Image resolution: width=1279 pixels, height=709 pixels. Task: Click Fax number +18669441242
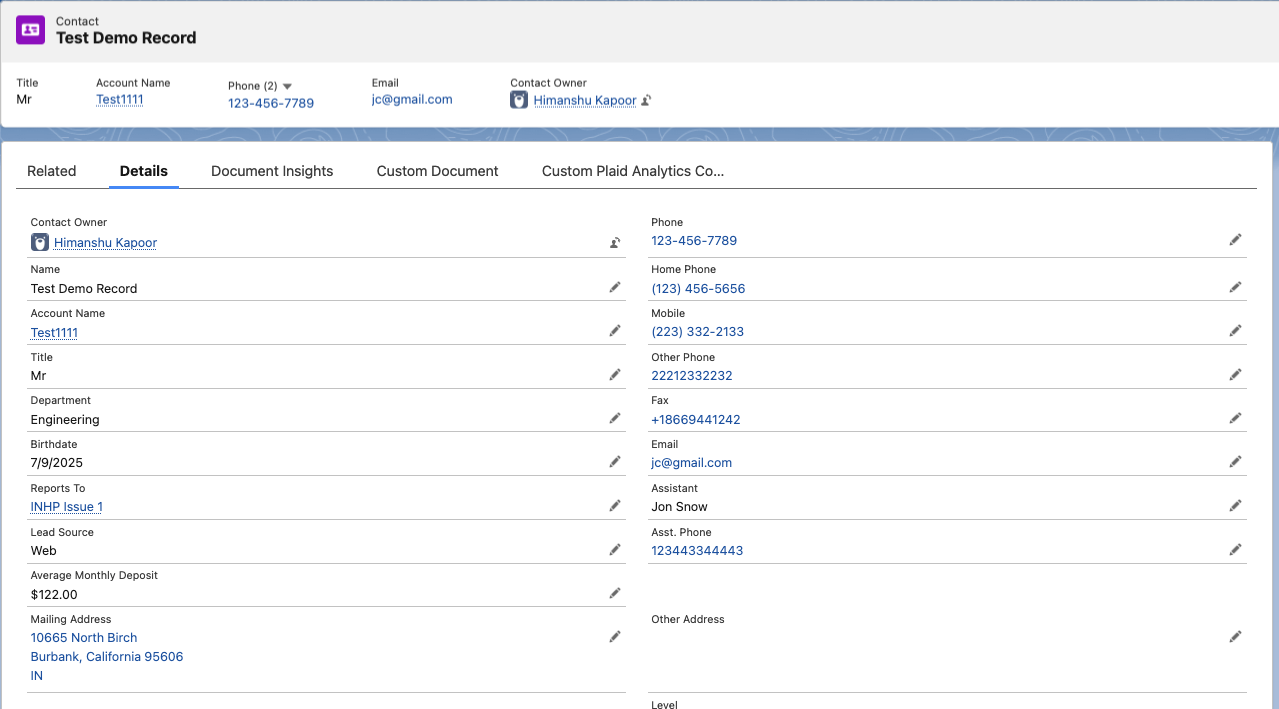(x=696, y=420)
